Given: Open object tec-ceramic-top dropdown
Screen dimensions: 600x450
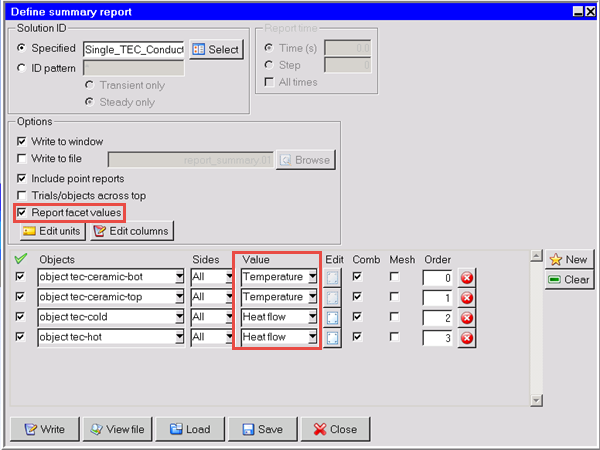Looking at the screenshot, I should (x=179, y=297).
